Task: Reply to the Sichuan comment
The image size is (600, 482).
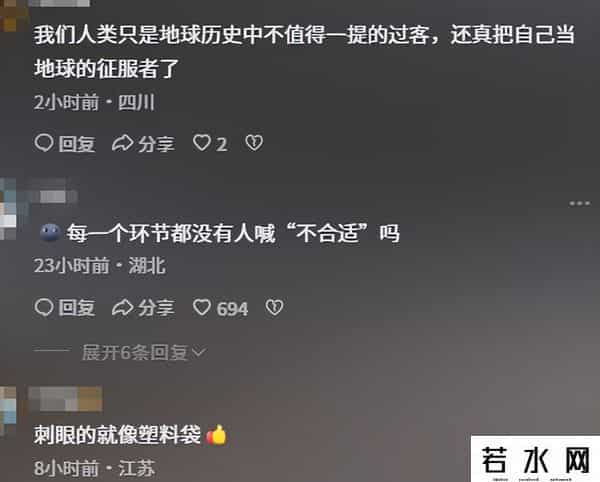Action: 65,144
